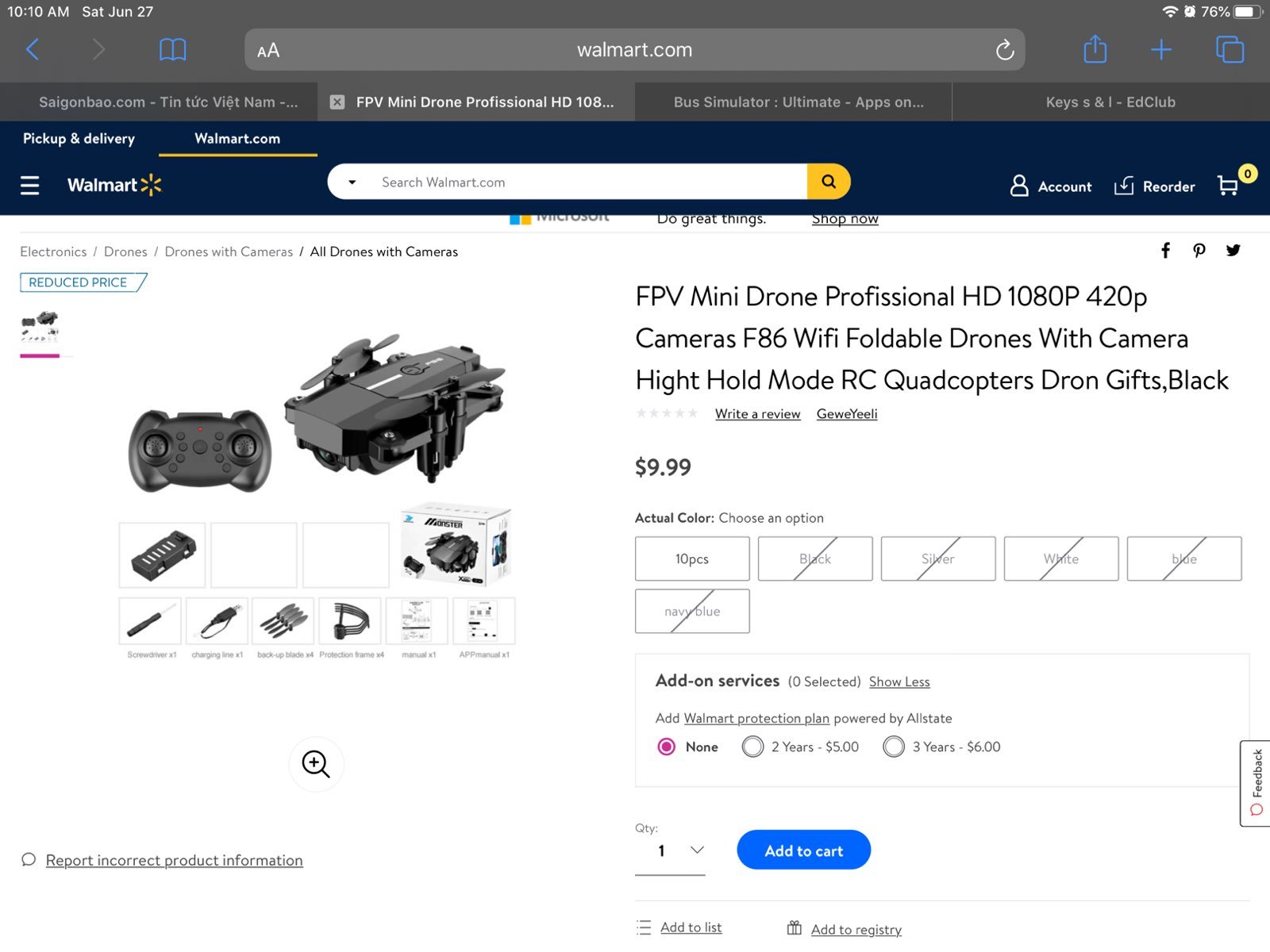Open Reorder icon in header
The height and width of the screenshot is (952, 1270).
click(x=1124, y=186)
